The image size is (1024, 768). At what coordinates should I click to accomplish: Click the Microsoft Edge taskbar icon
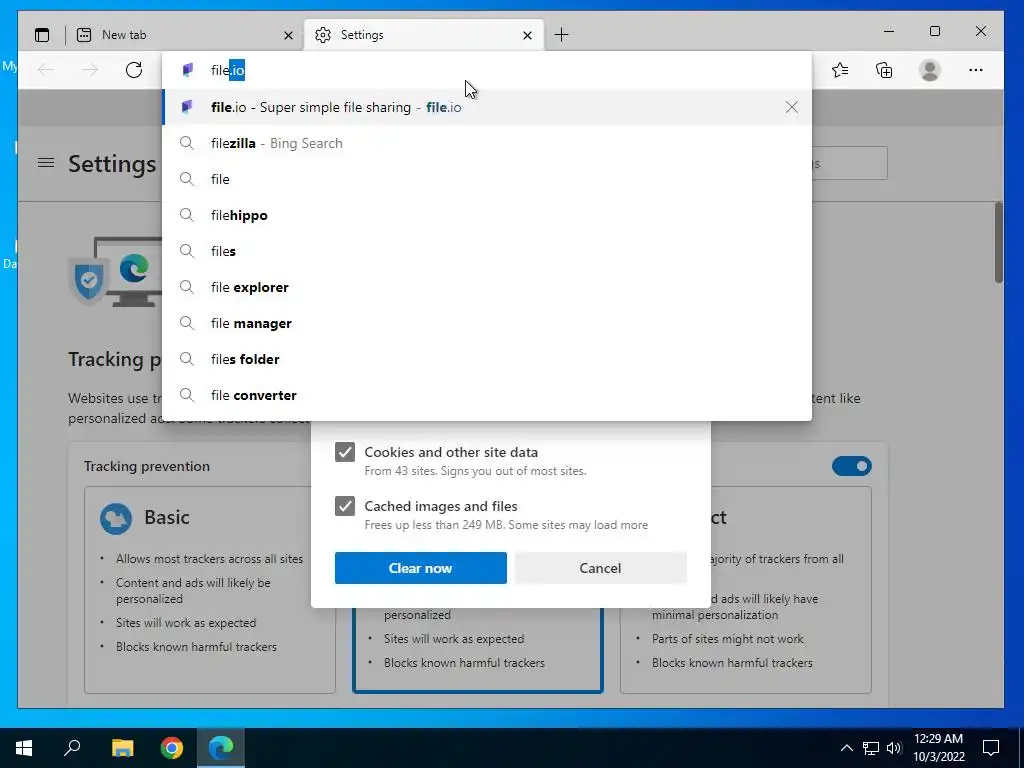tap(221, 748)
